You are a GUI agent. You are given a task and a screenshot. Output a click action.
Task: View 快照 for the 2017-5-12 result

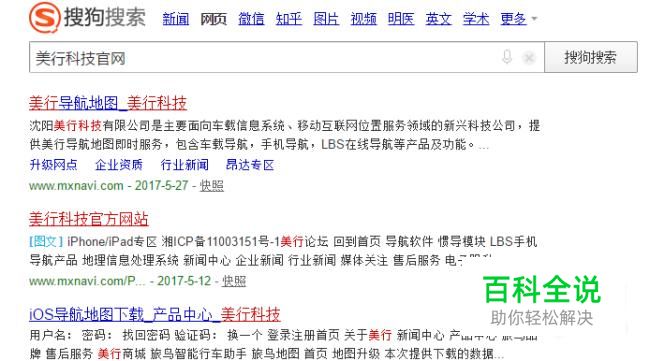(234, 281)
